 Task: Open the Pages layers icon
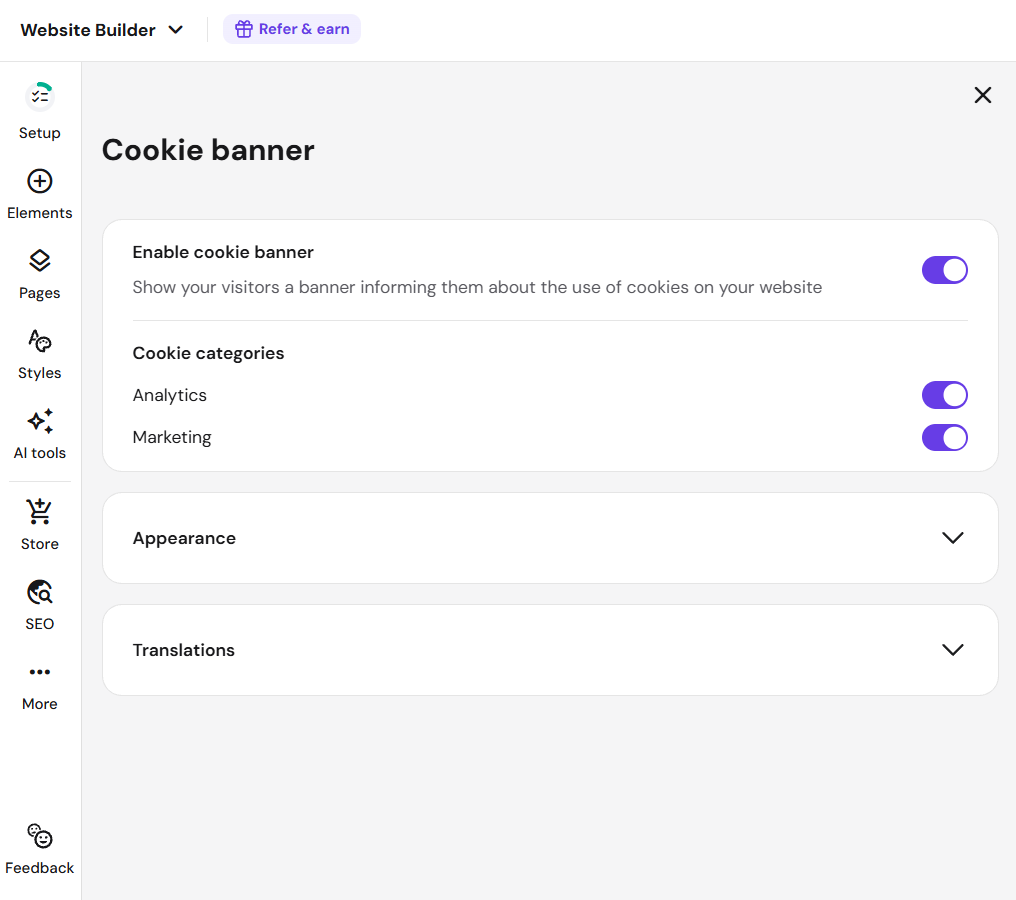(x=40, y=261)
